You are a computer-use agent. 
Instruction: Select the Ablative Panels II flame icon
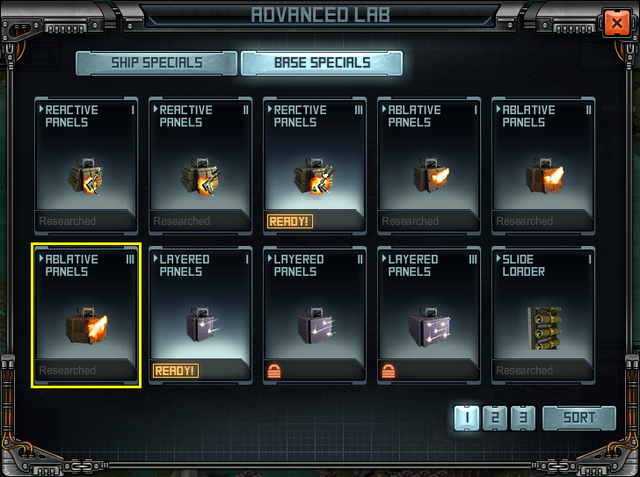[545, 175]
